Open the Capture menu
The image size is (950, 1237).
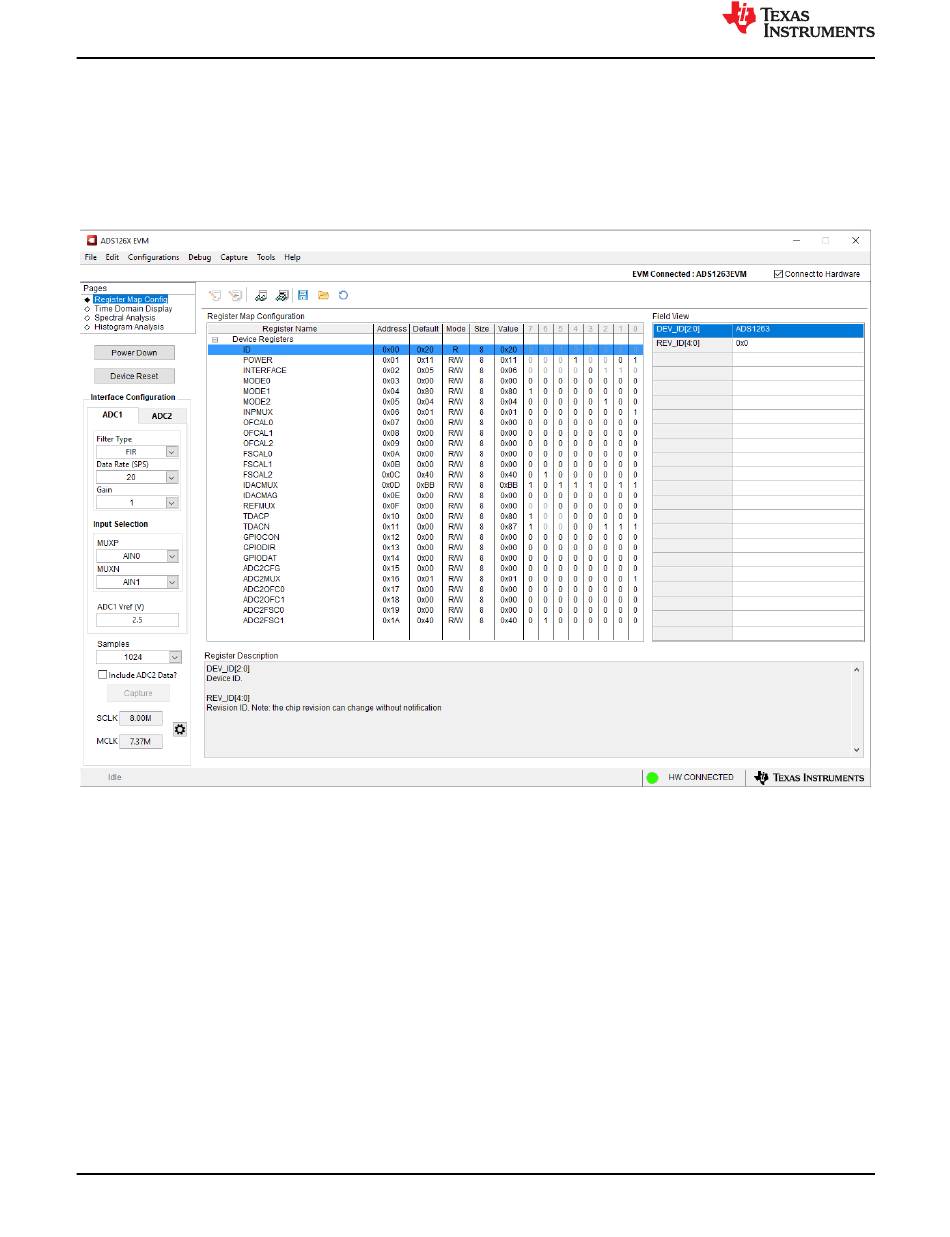[x=234, y=257]
